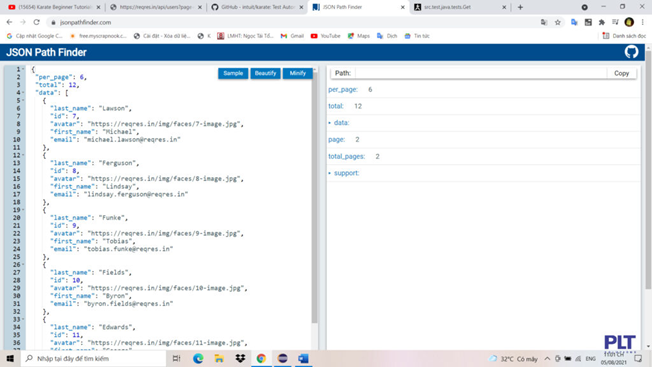Open the YouTube bookmark
Image resolution: width=652 pixels, height=367 pixels.
click(x=326, y=36)
